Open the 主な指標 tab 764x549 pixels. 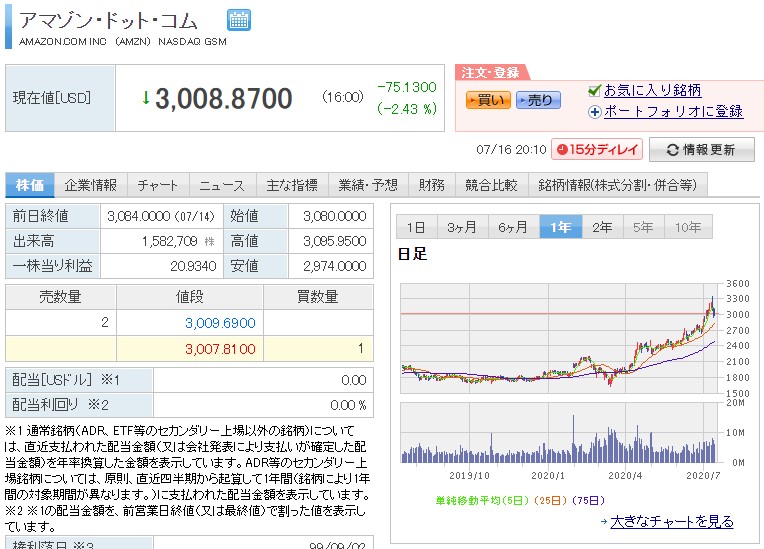tap(292, 185)
